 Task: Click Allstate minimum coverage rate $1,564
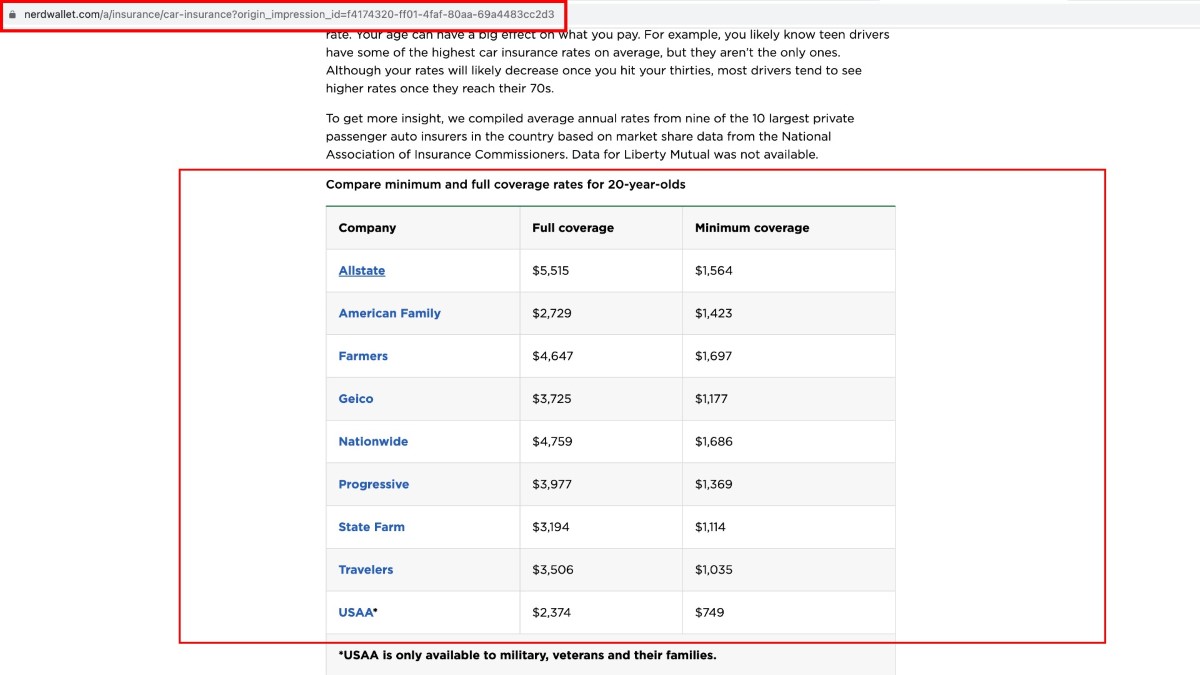coord(714,271)
